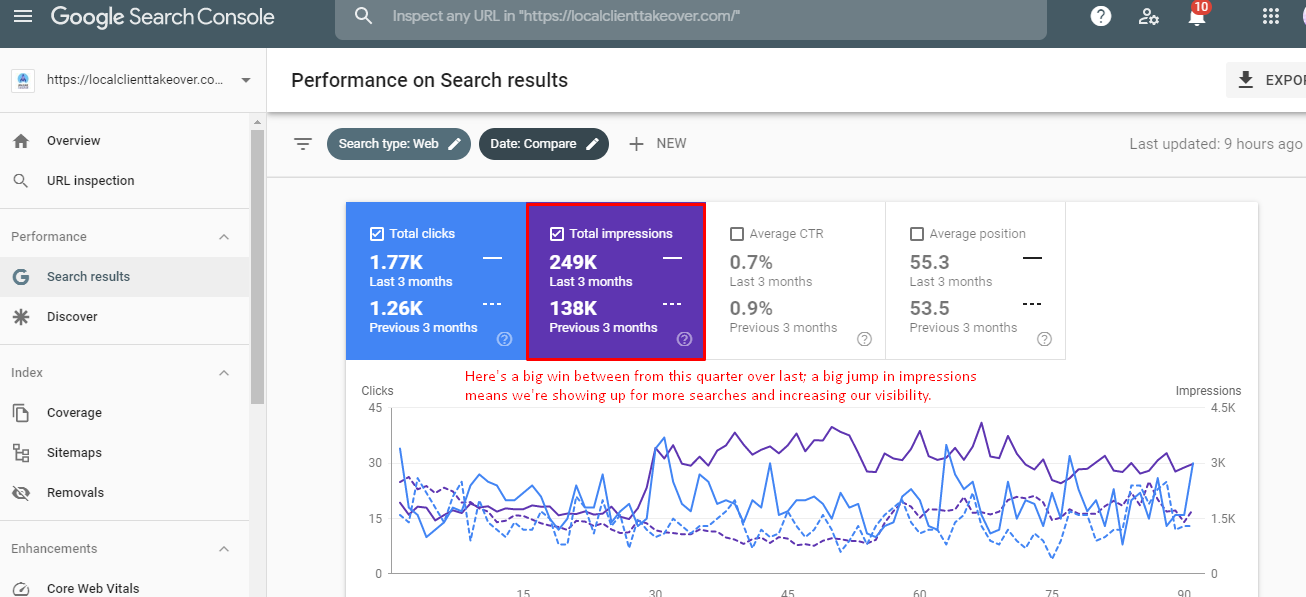Screen dimensions: 1306x597
Task: Click the sidebar vertical scrollbar
Action: (x=258, y=265)
